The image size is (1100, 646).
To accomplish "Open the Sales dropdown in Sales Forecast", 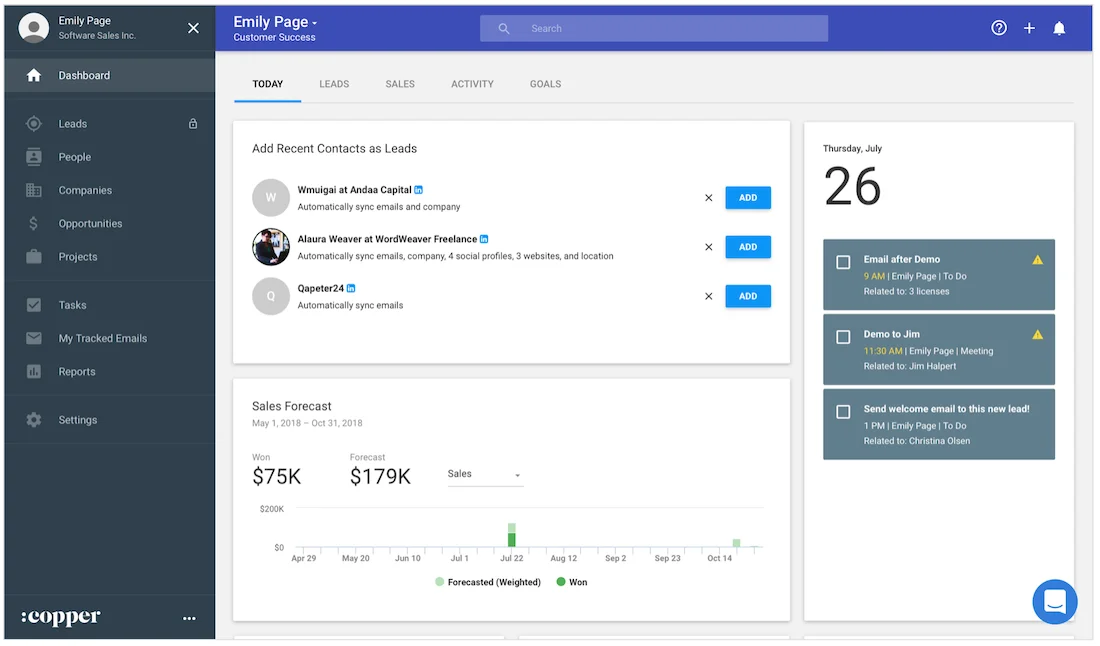I will (485, 474).
